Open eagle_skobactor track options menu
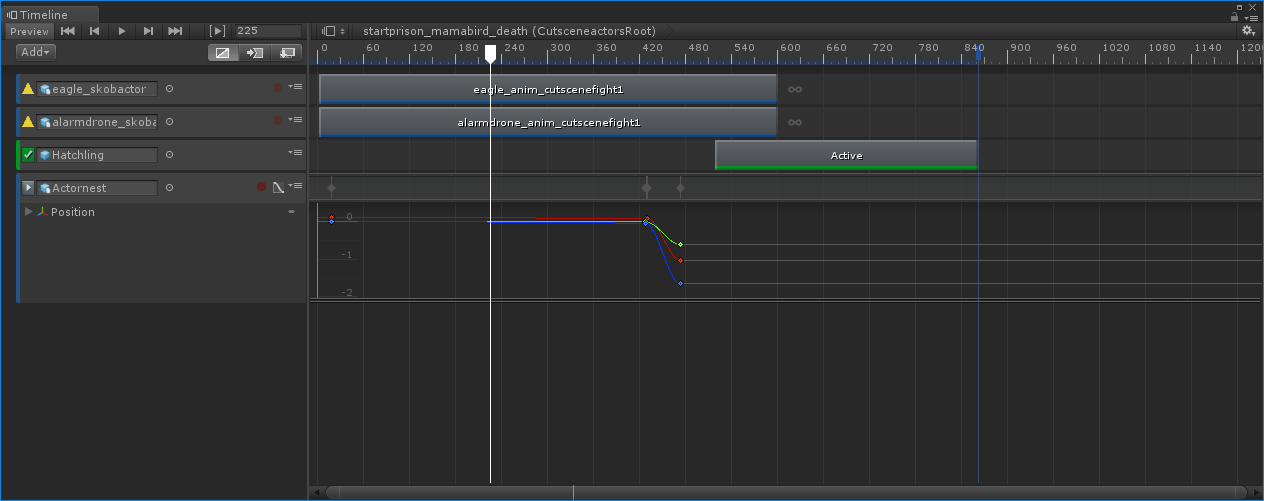The width and height of the screenshot is (1264, 501). pyautogui.click(x=295, y=88)
